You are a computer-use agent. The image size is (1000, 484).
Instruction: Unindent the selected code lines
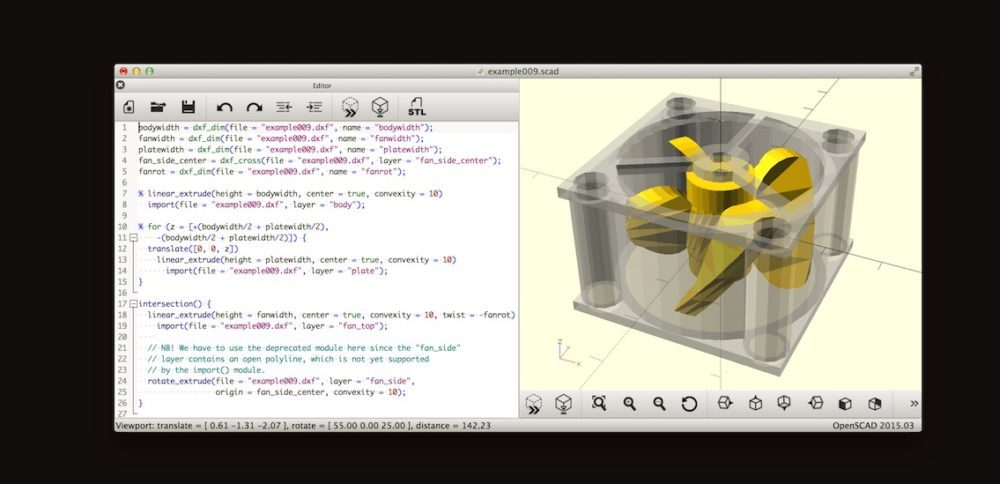point(284,106)
